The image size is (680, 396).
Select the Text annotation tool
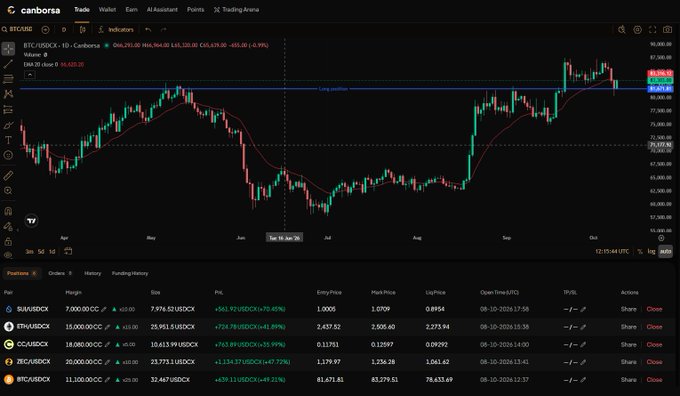pos(8,140)
